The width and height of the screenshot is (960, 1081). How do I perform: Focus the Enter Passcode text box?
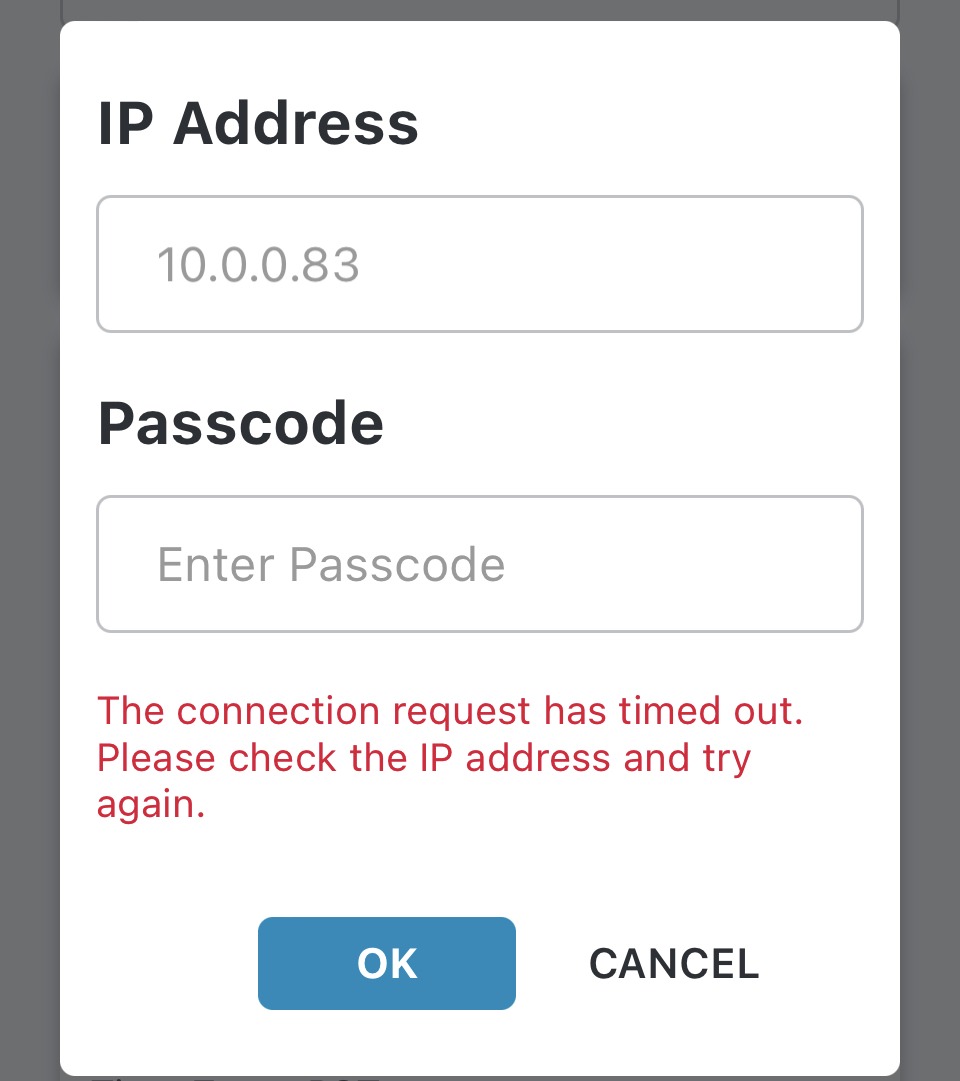[480, 564]
